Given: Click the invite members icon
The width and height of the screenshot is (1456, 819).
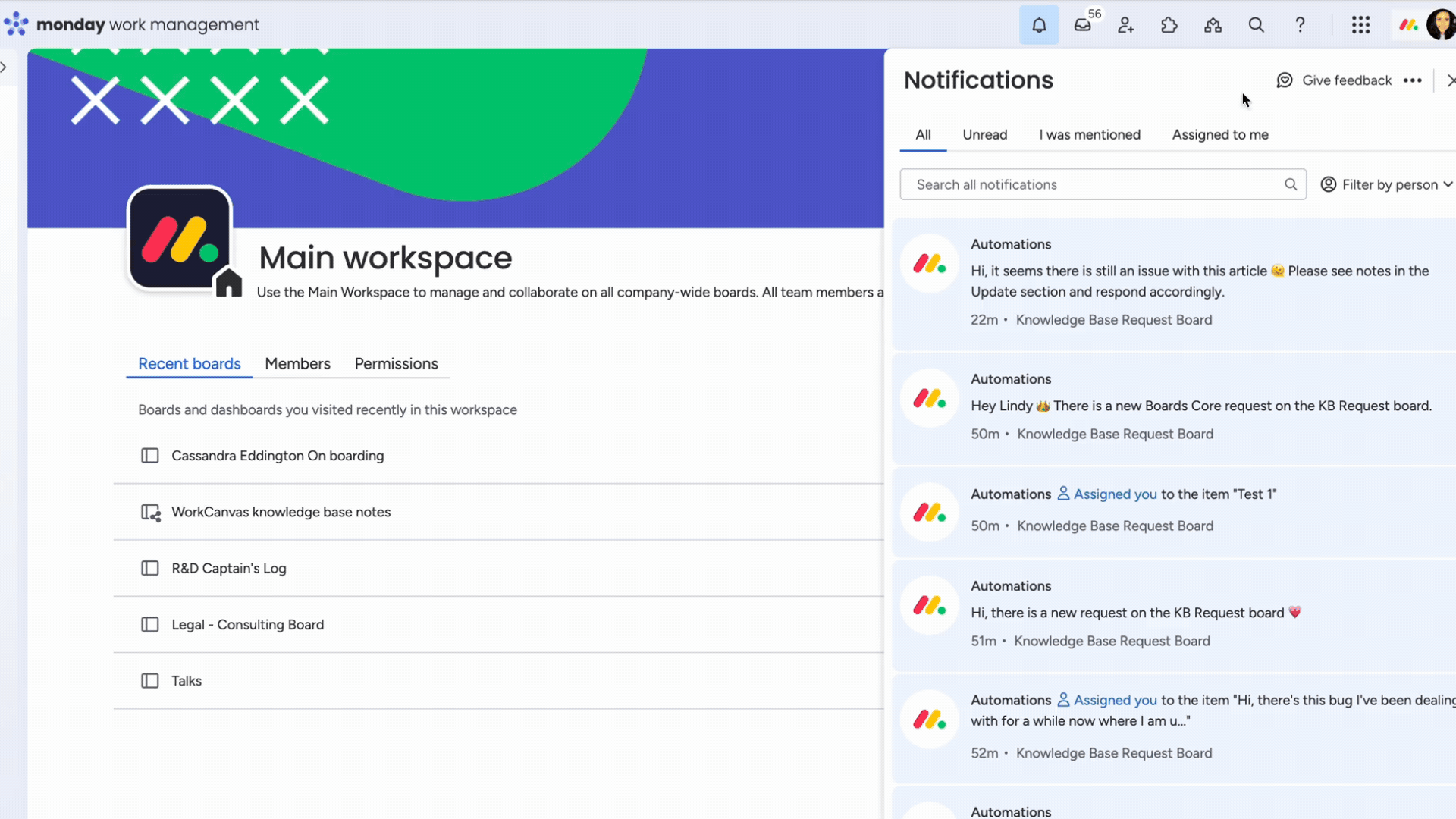Looking at the screenshot, I should pos(1125,24).
